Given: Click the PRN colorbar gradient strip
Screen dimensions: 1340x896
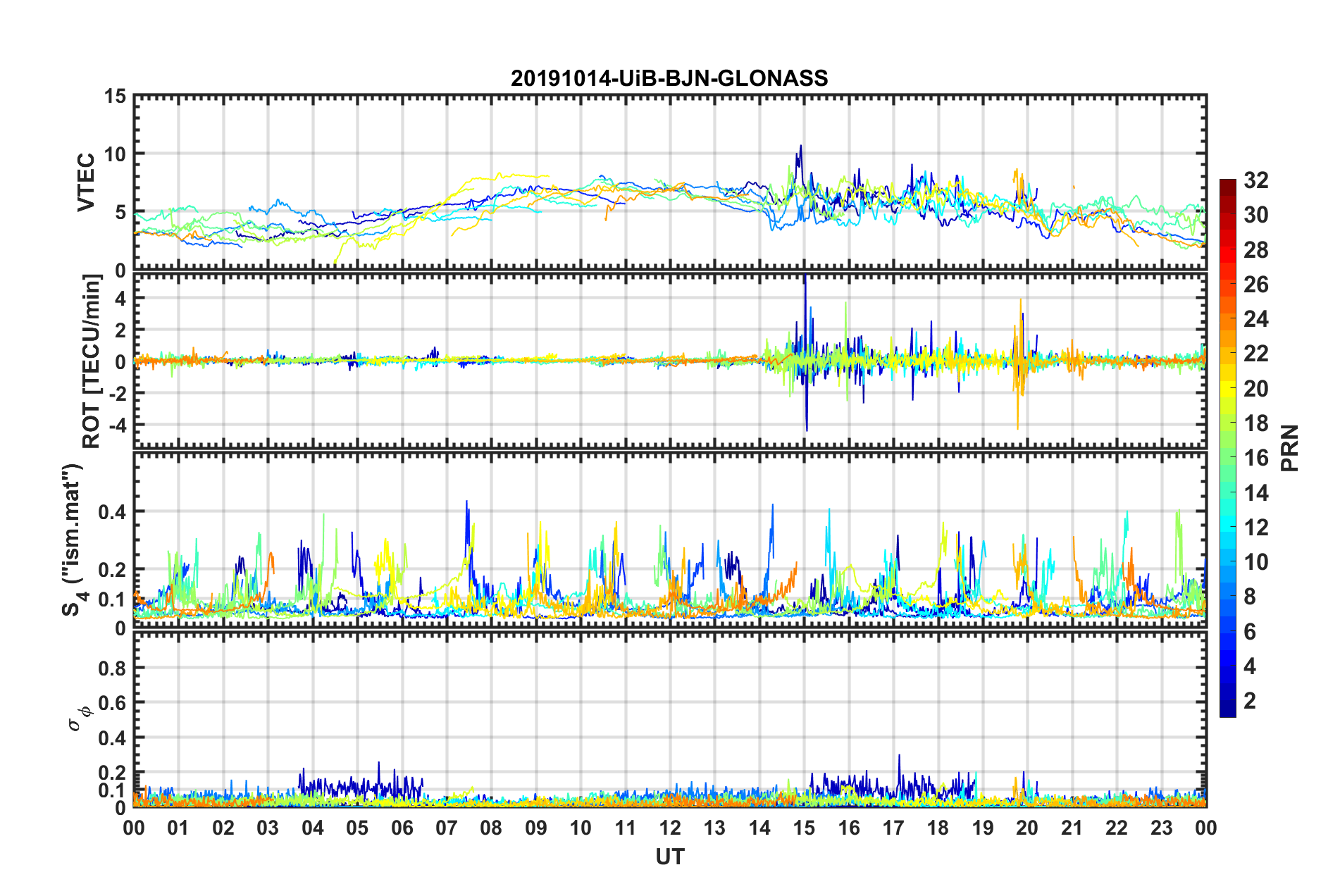Looking at the screenshot, I should tap(1227, 448).
